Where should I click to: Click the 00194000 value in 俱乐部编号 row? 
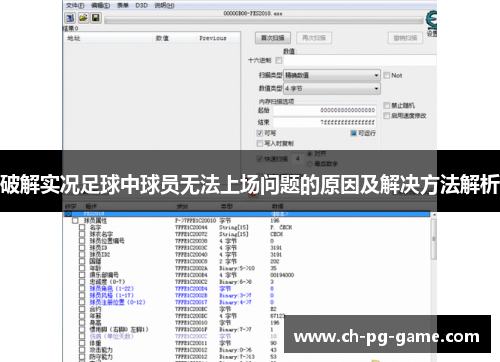[282, 275]
